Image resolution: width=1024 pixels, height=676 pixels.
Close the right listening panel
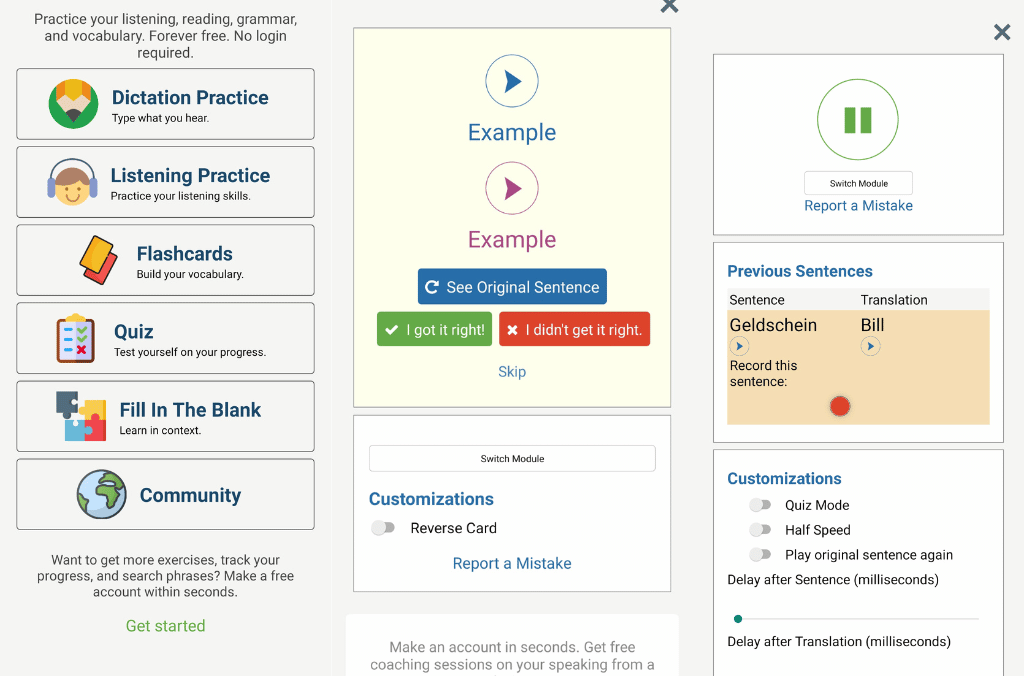click(1002, 33)
